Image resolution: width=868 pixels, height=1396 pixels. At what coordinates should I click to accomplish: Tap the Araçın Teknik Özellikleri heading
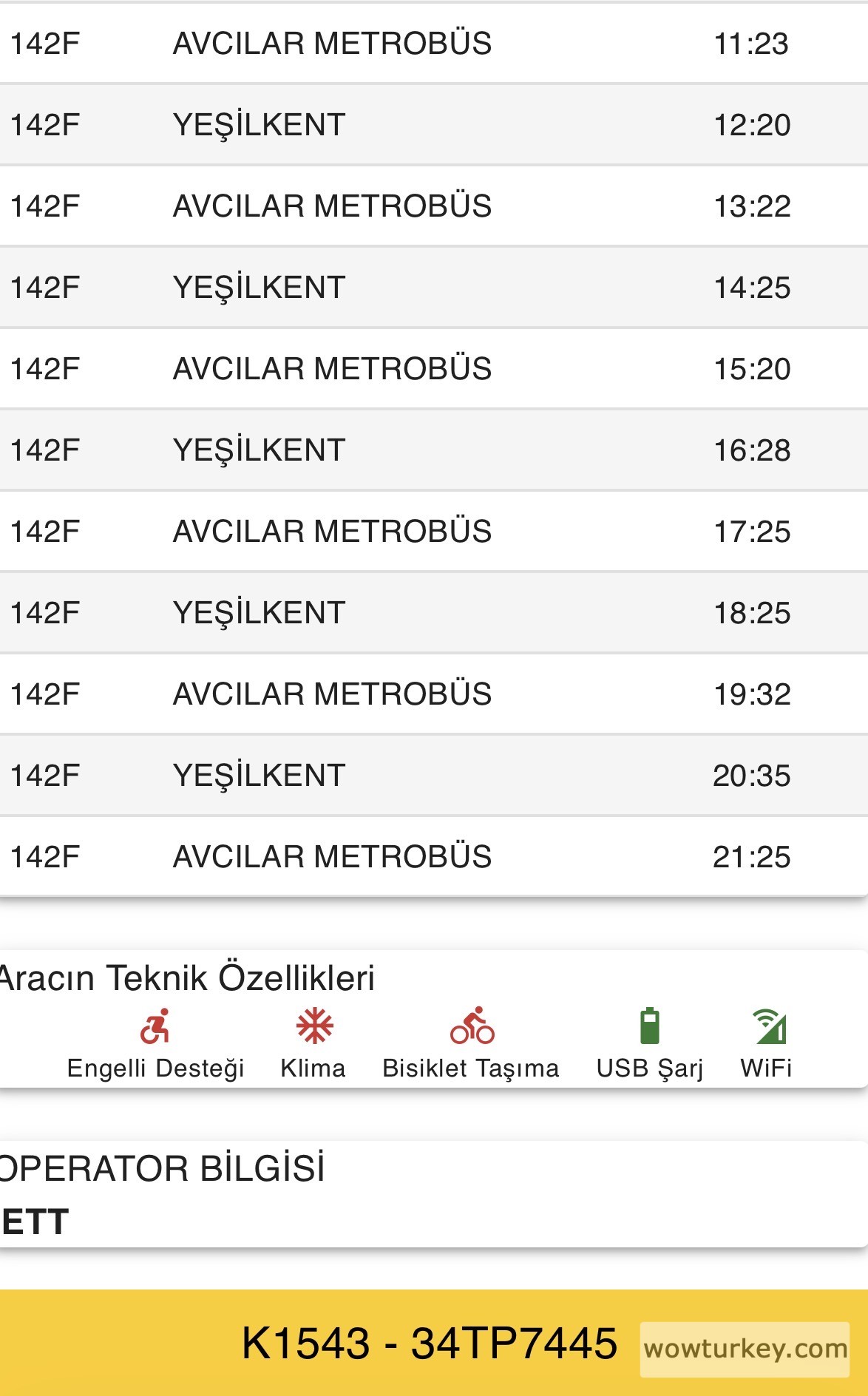(187, 977)
